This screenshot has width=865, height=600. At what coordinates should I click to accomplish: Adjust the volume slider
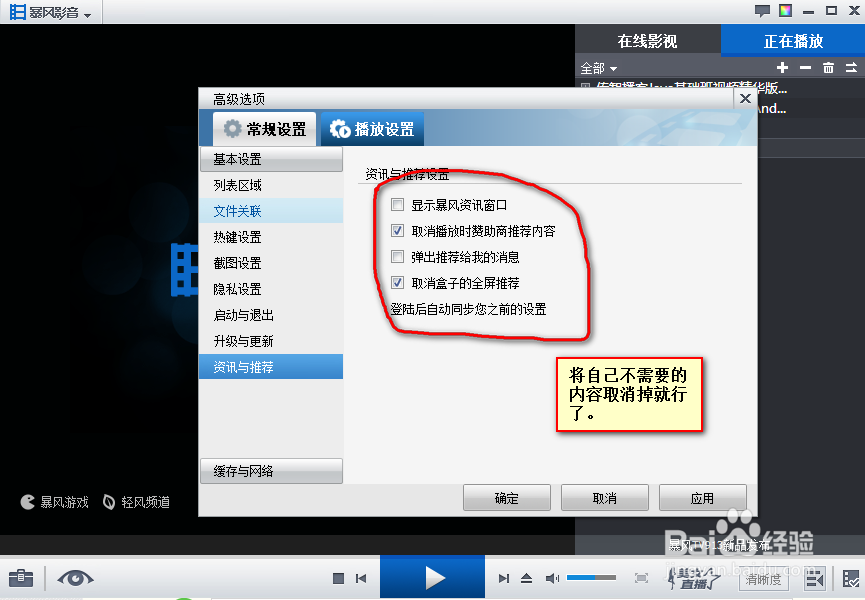point(591,577)
